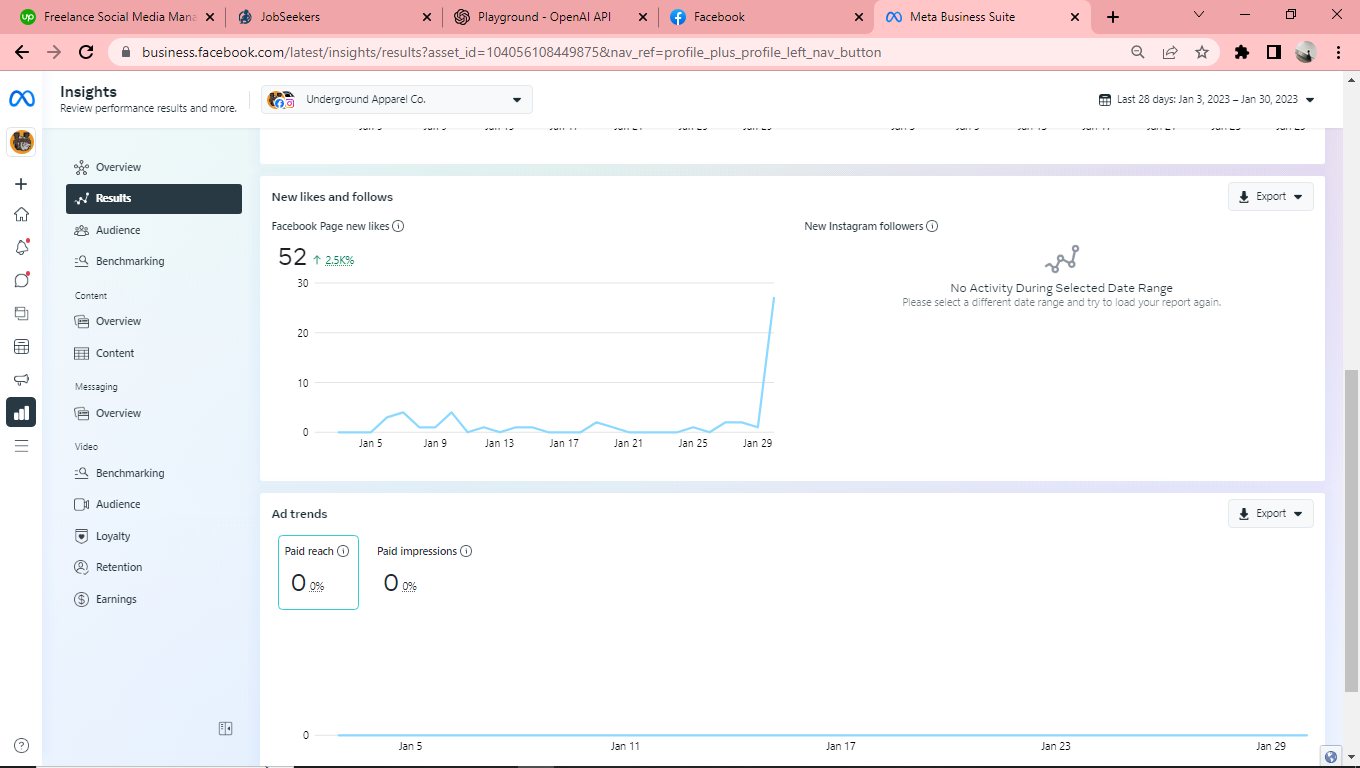Open Overview under Messaging section

(x=154, y=413)
